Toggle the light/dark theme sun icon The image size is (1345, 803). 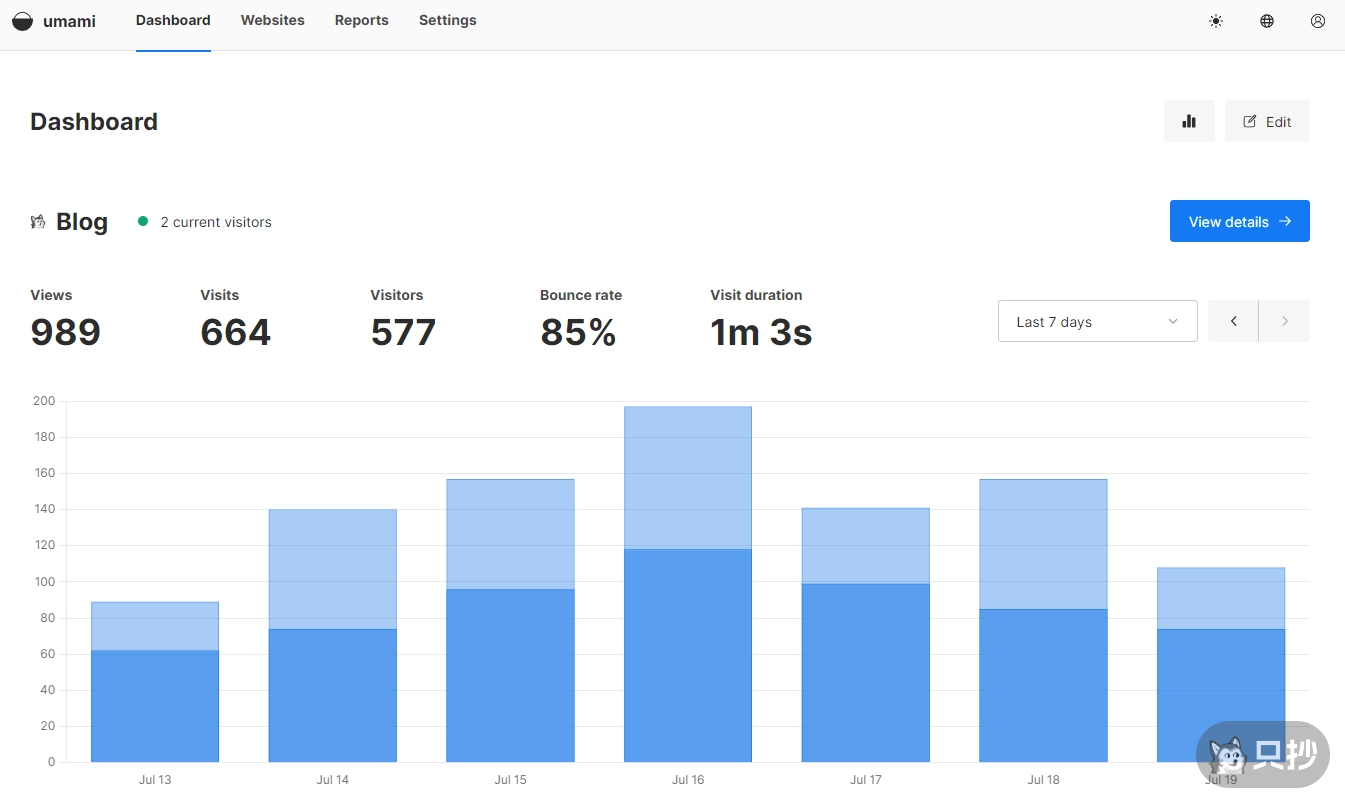click(x=1216, y=21)
